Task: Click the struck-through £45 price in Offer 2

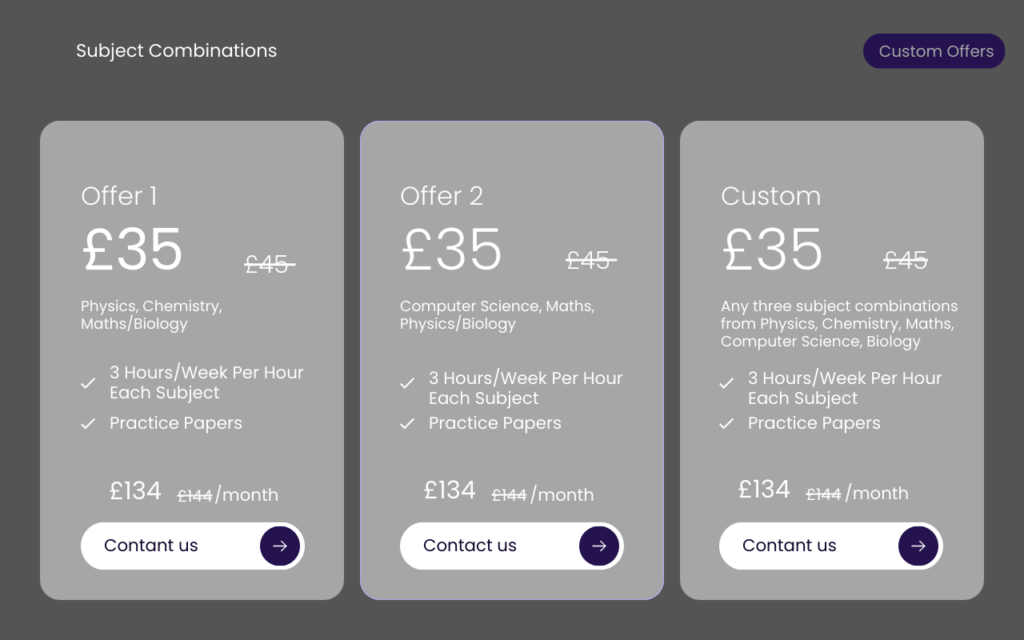Action: point(591,260)
